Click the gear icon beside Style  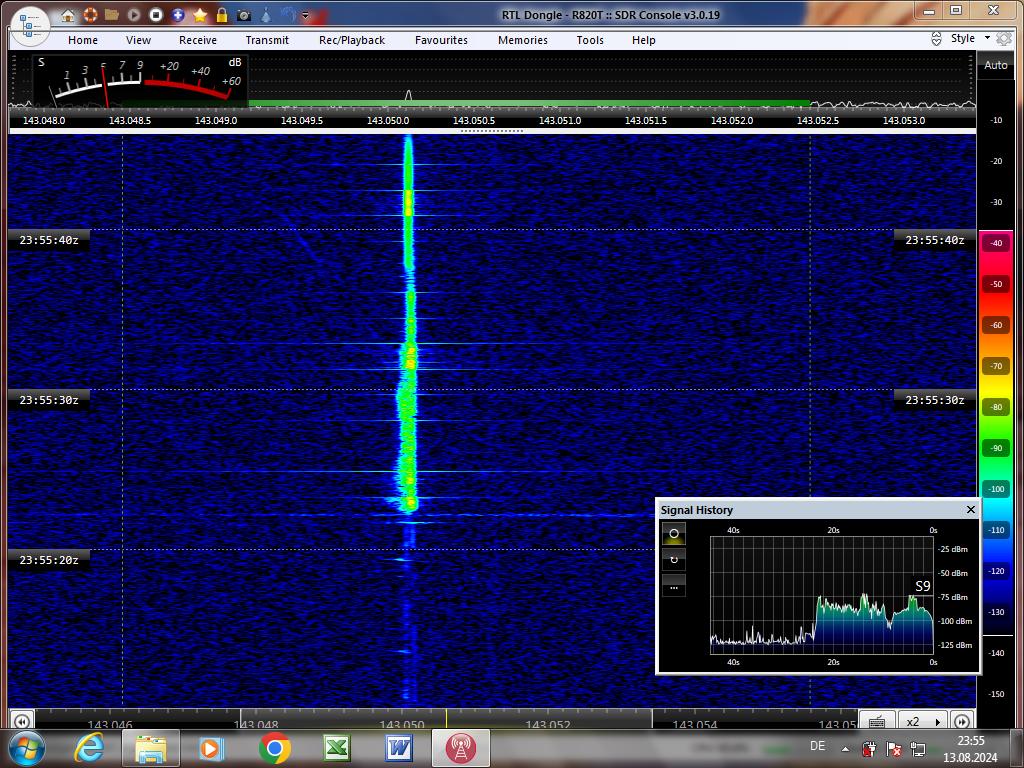[1004, 39]
